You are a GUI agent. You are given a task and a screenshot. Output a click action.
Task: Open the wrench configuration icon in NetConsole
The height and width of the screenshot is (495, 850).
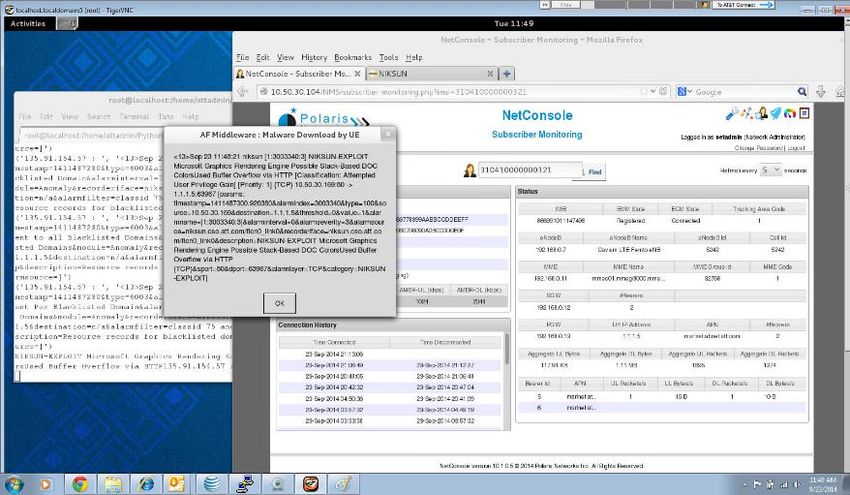click(x=732, y=113)
